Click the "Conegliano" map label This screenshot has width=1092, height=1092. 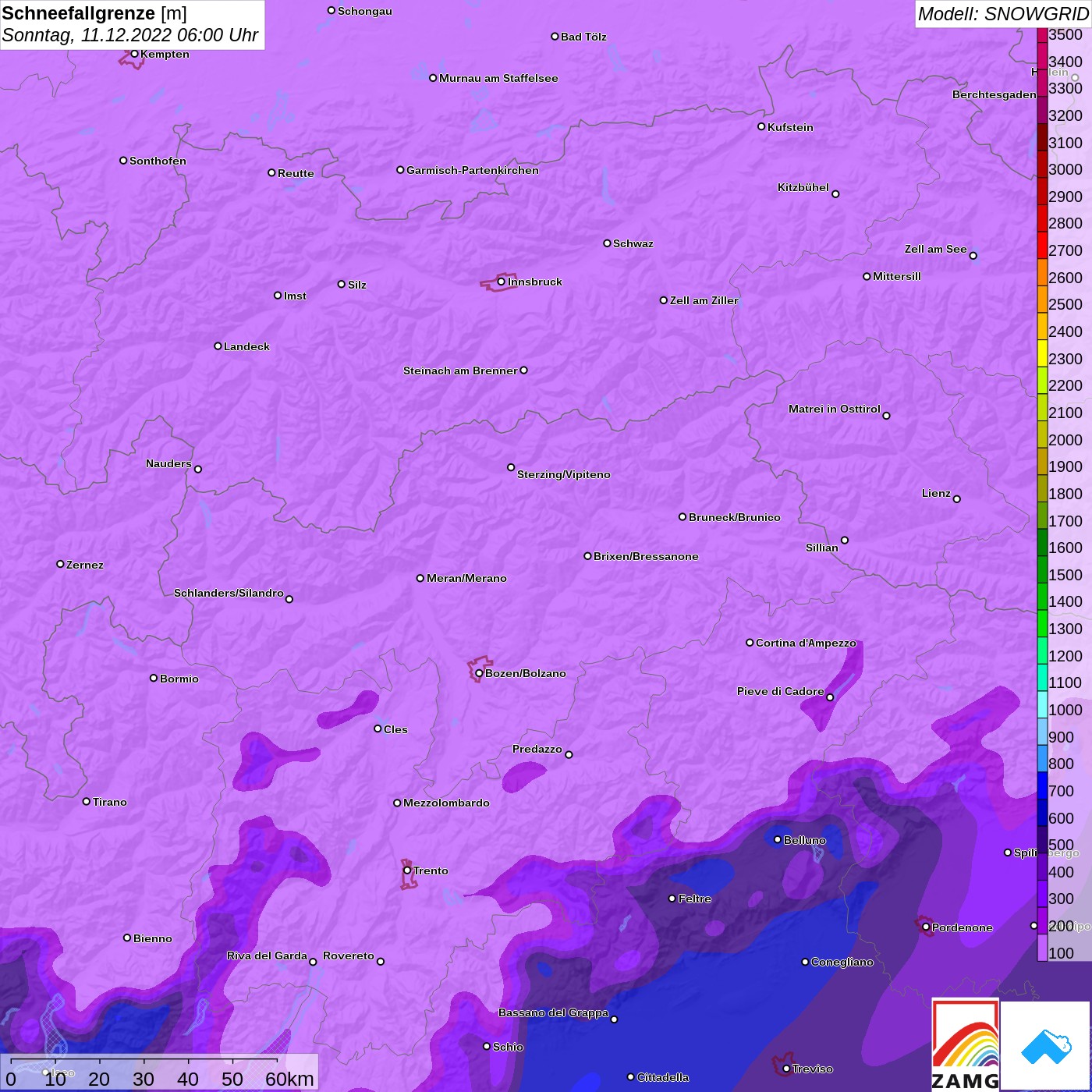point(842,962)
